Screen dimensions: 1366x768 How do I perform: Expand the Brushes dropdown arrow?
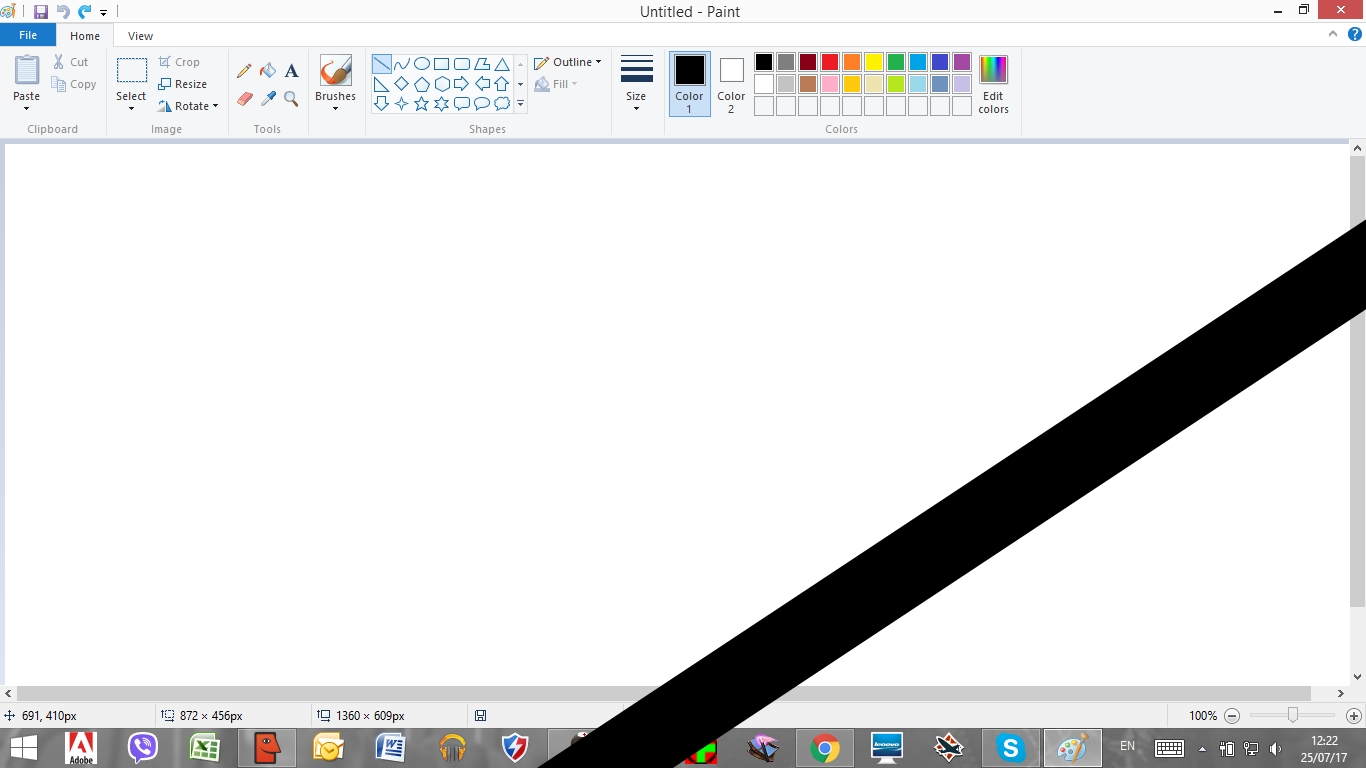coord(335,108)
